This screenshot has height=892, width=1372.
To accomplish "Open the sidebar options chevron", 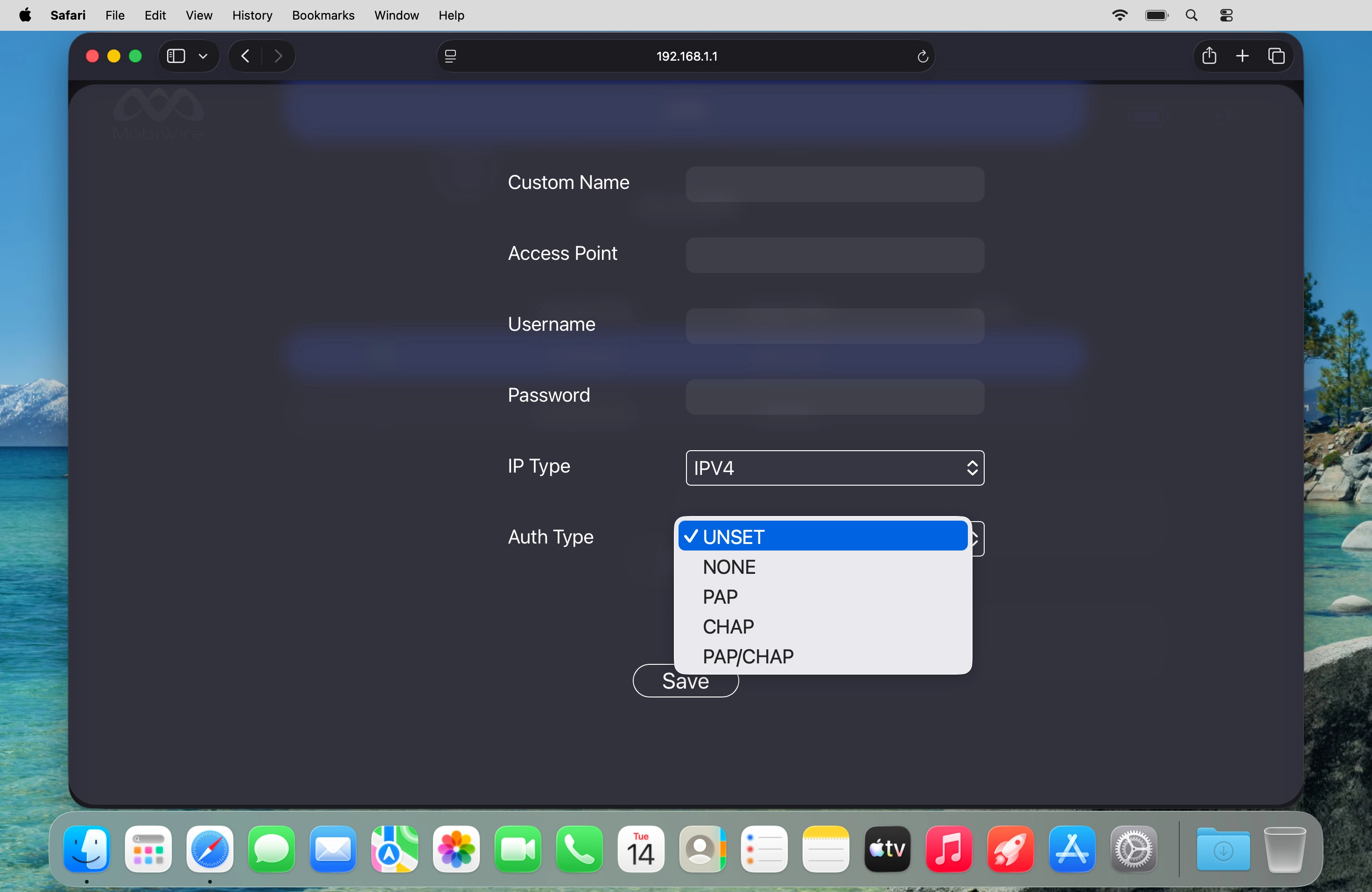I will tap(203, 56).
